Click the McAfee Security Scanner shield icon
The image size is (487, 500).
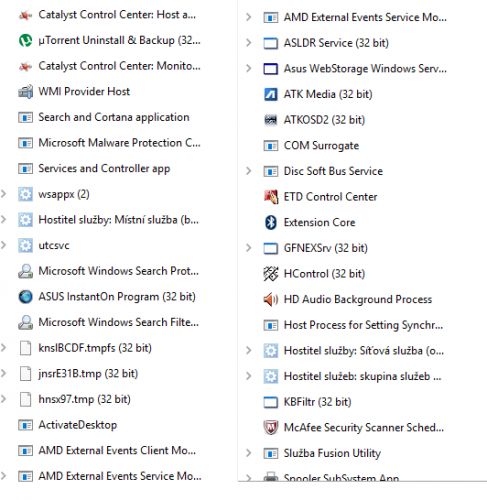click(271, 428)
